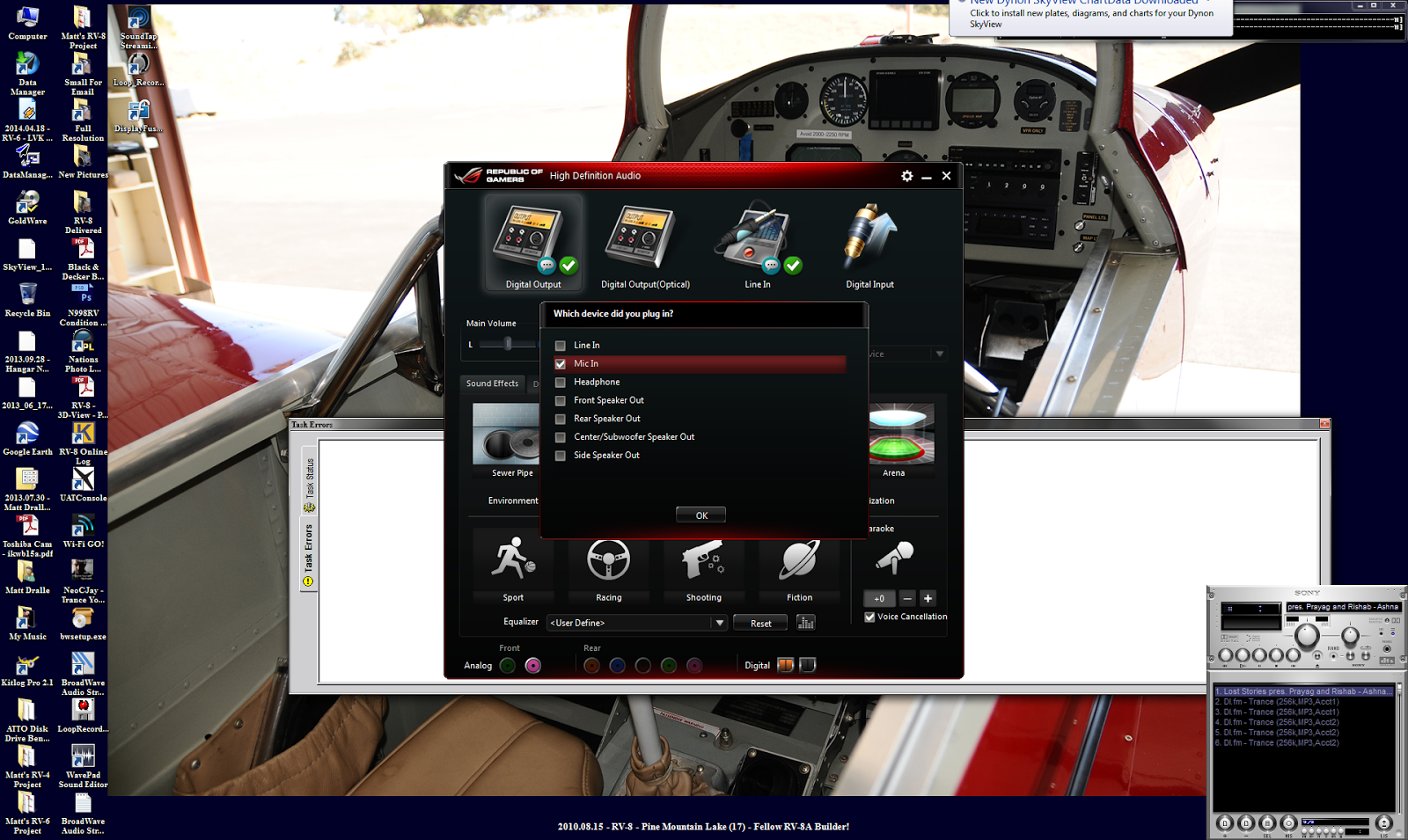Disable Voice Cancellation
Screen dimensions: 1408x840
(869, 617)
